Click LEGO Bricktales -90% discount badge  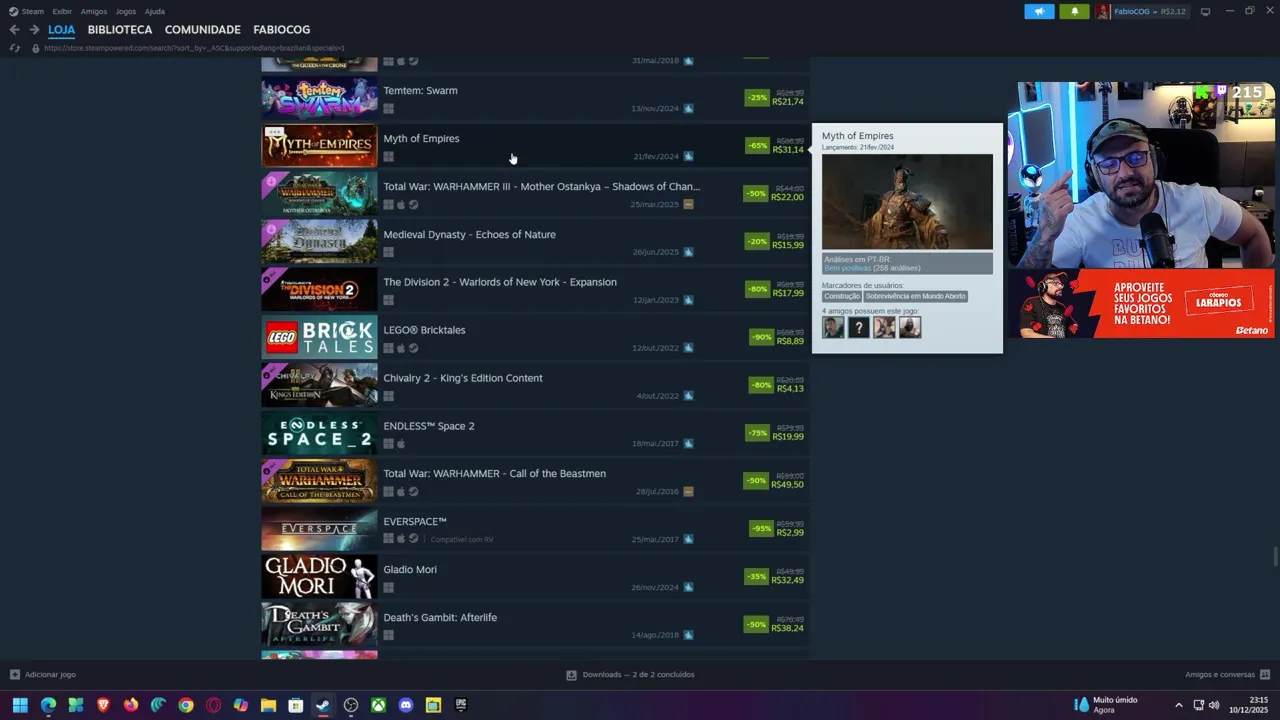coord(762,337)
